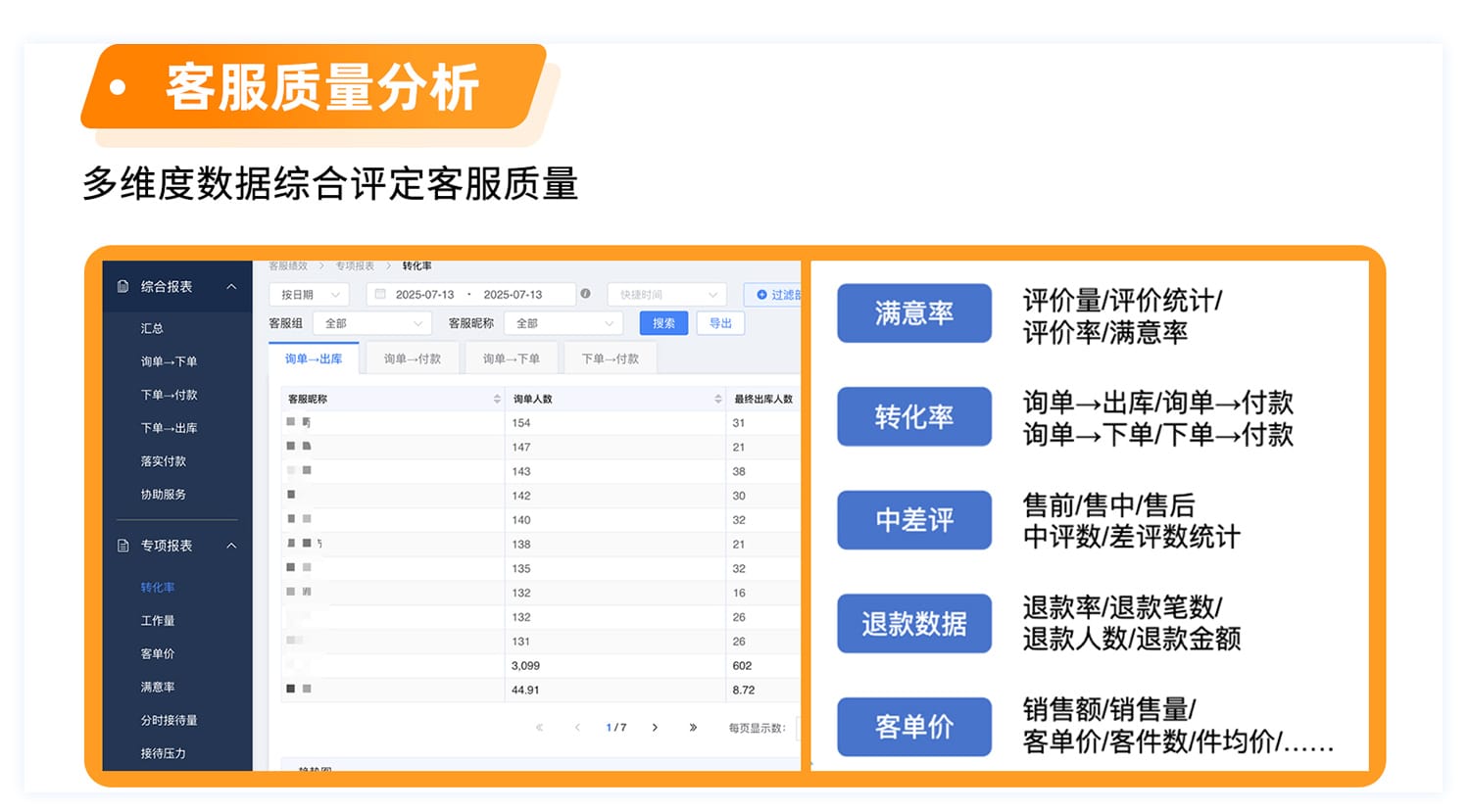Jump to last page with double arrow
Viewport: 1470px width, 812px height.
[693, 728]
